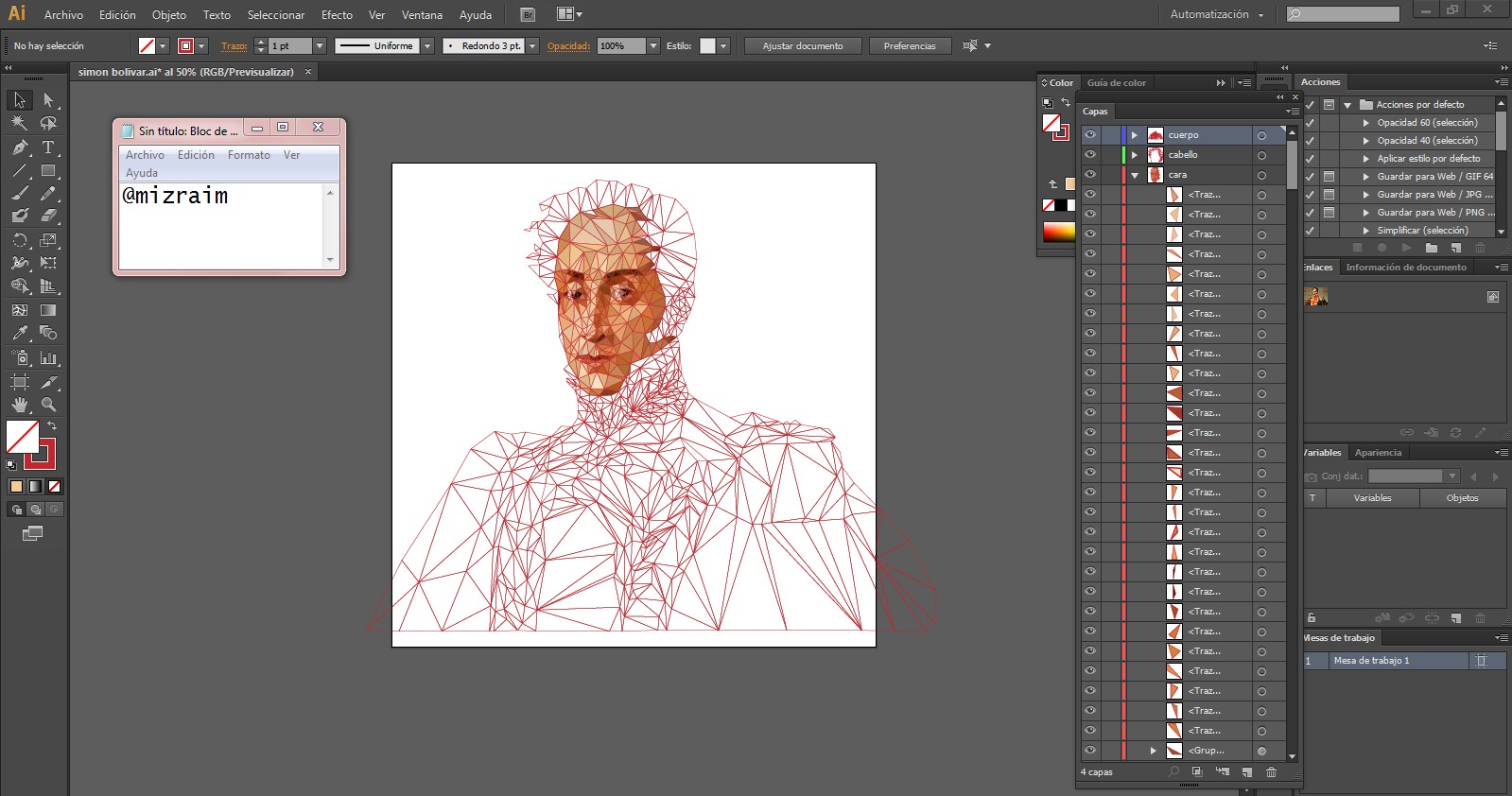The height and width of the screenshot is (796, 1512).
Task: Collapse the cara layer
Action: [1135, 175]
